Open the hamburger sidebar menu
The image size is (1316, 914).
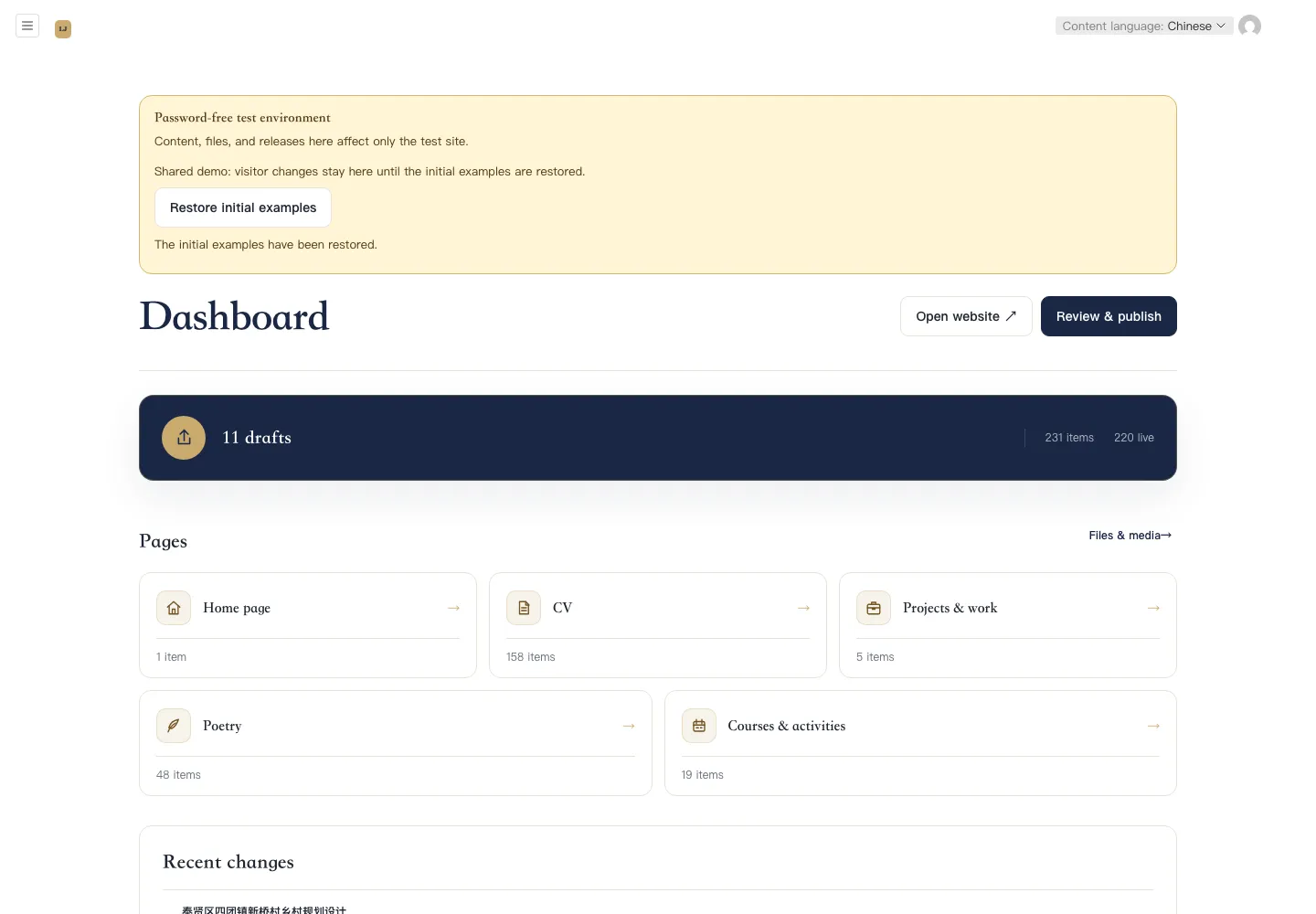click(27, 26)
